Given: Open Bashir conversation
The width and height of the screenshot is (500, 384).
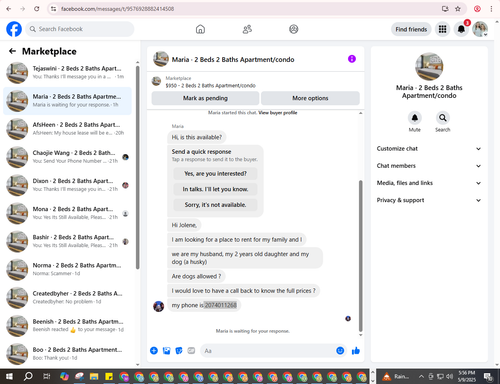Looking at the screenshot, I should tap(67, 241).
